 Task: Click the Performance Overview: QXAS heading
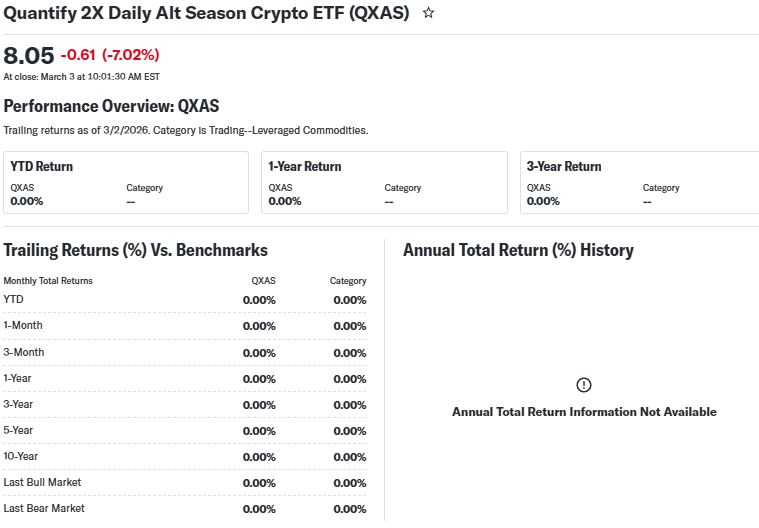pyautogui.click(x=111, y=106)
